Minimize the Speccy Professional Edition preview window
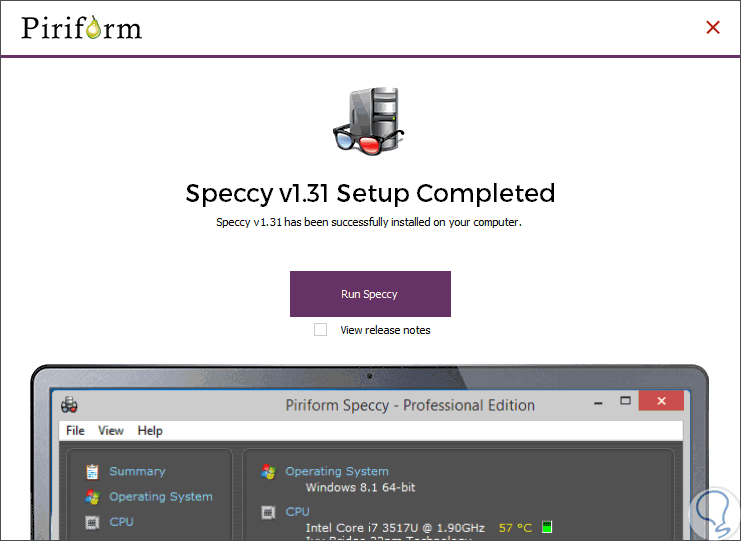This screenshot has height=541, width=741. click(x=598, y=403)
